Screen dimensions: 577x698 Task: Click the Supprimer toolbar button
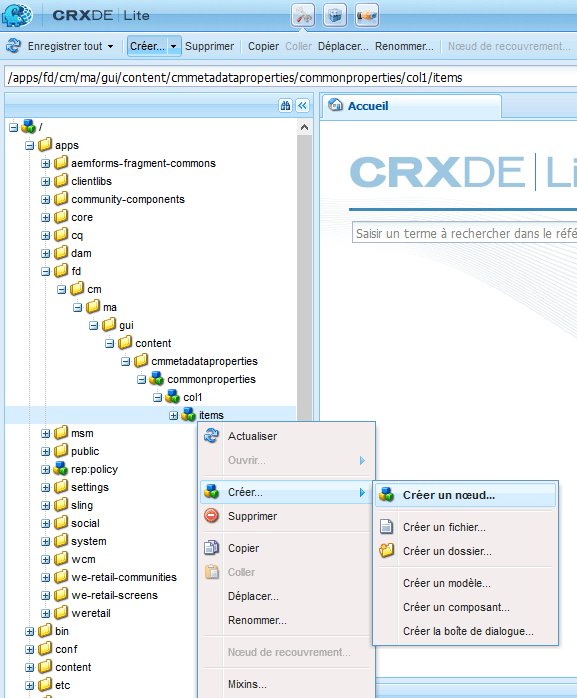[x=209, y=46]
